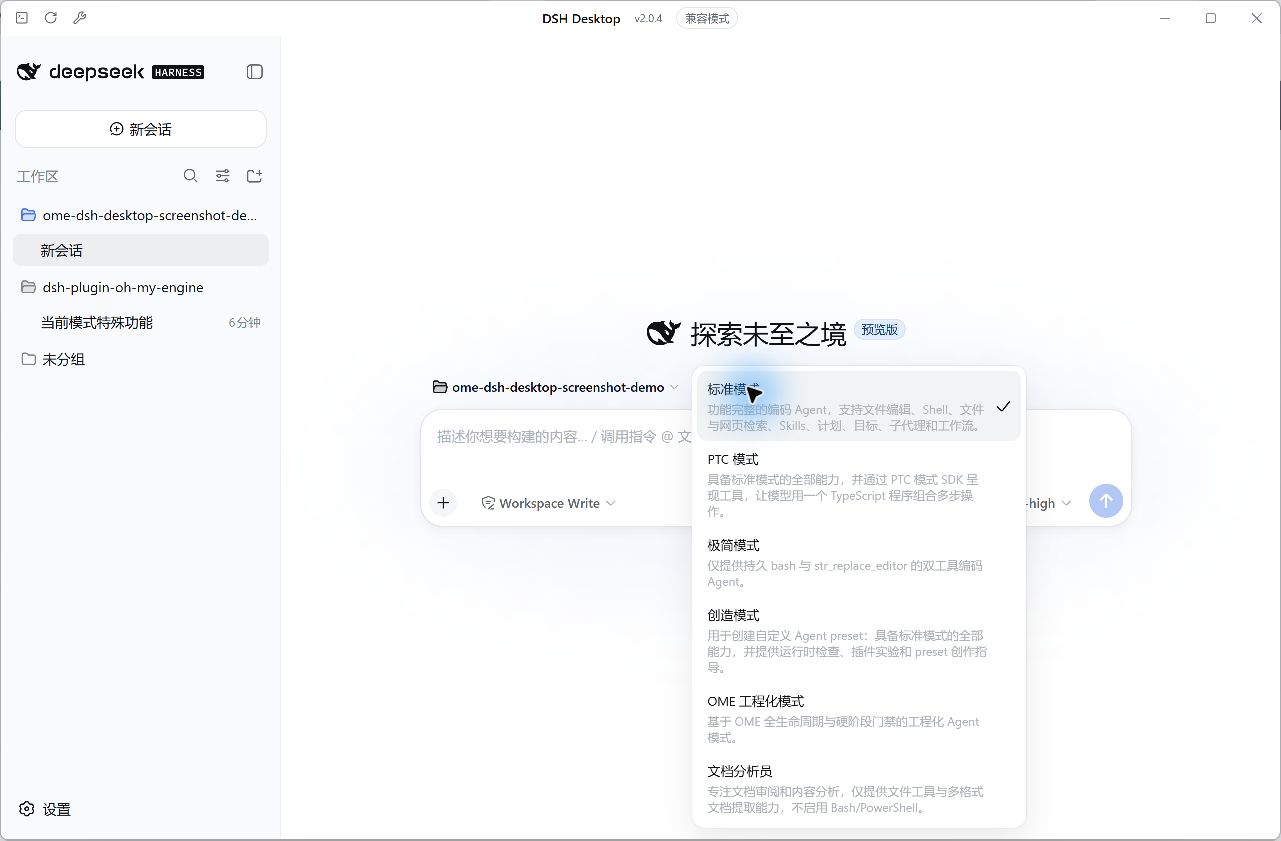Click folder icon beside 未分组
Image resolution: width=1281 pixels, height=841 pixels.
(x=28, y=359)
